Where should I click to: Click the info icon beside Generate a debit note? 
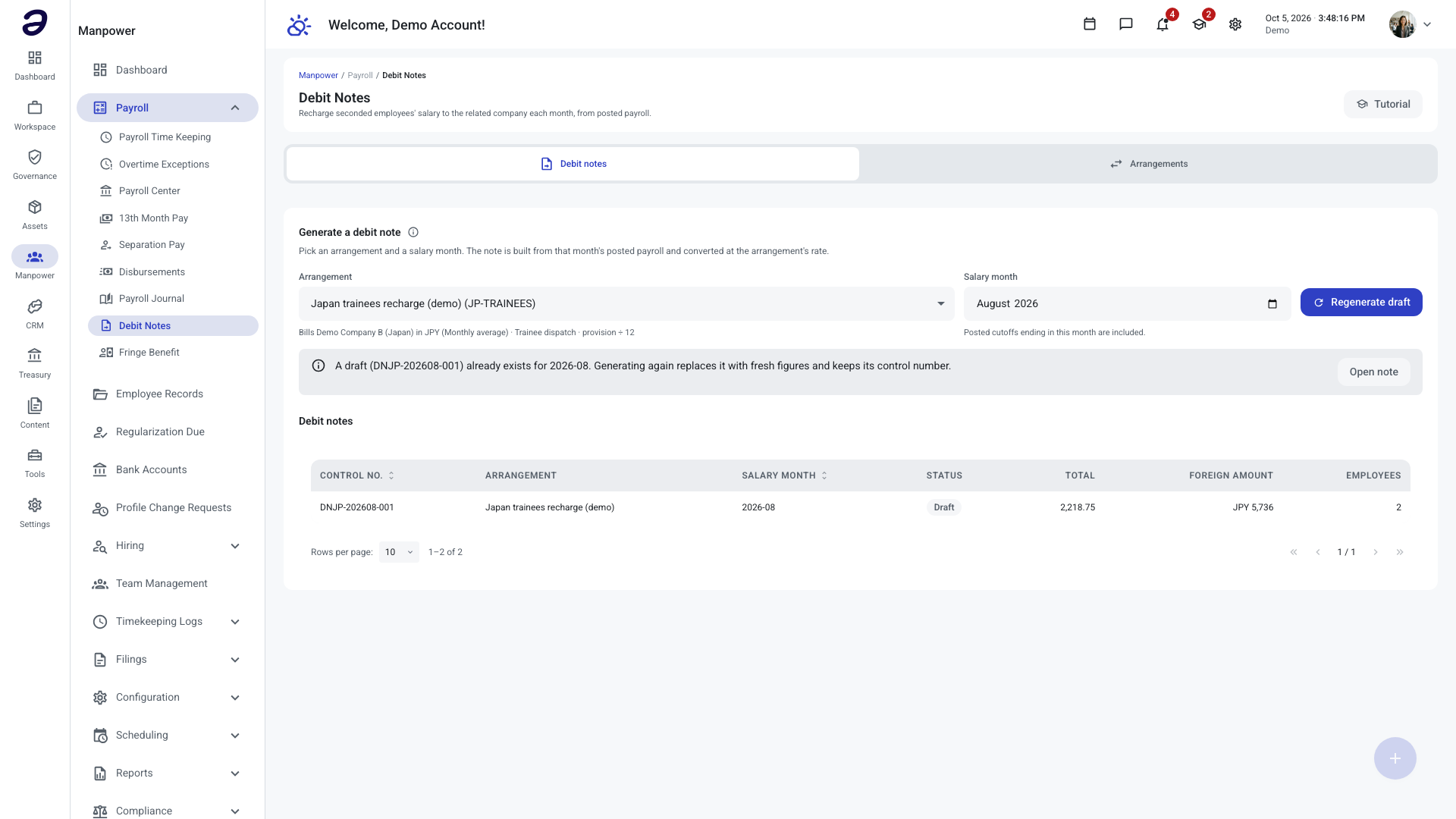pyautogui.click(x=413, y=233)
